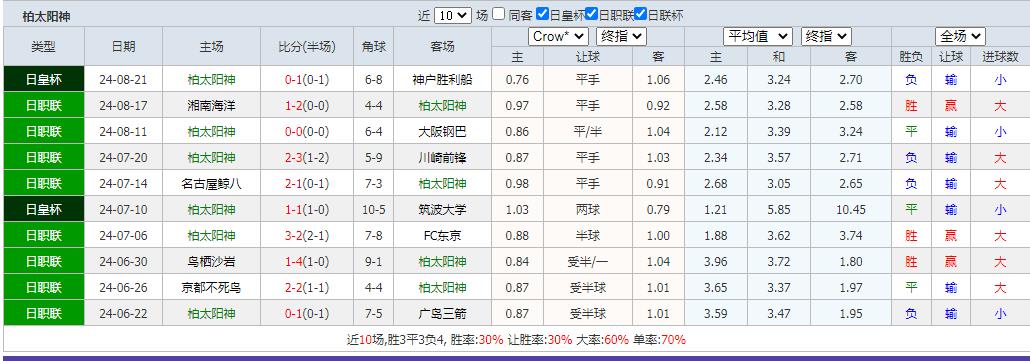Open 鸟栖沙岩 team link
The width and height of the screenshot is (1030, 361).
pyautogui.click(x=211, y=262)
